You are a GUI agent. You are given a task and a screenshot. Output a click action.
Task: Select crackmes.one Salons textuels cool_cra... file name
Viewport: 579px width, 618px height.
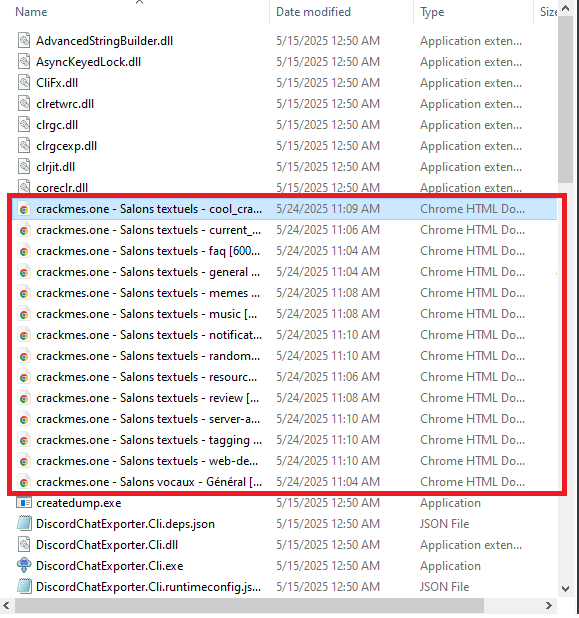point(149,209)
